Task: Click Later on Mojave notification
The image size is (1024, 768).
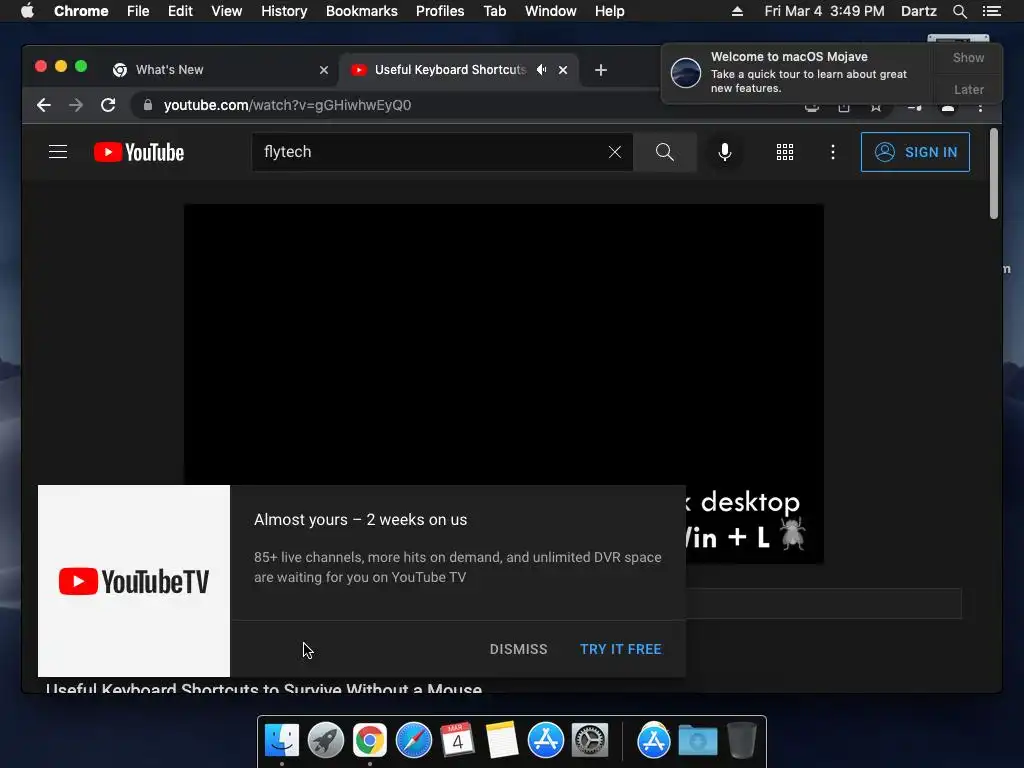Action: point(968,89)
